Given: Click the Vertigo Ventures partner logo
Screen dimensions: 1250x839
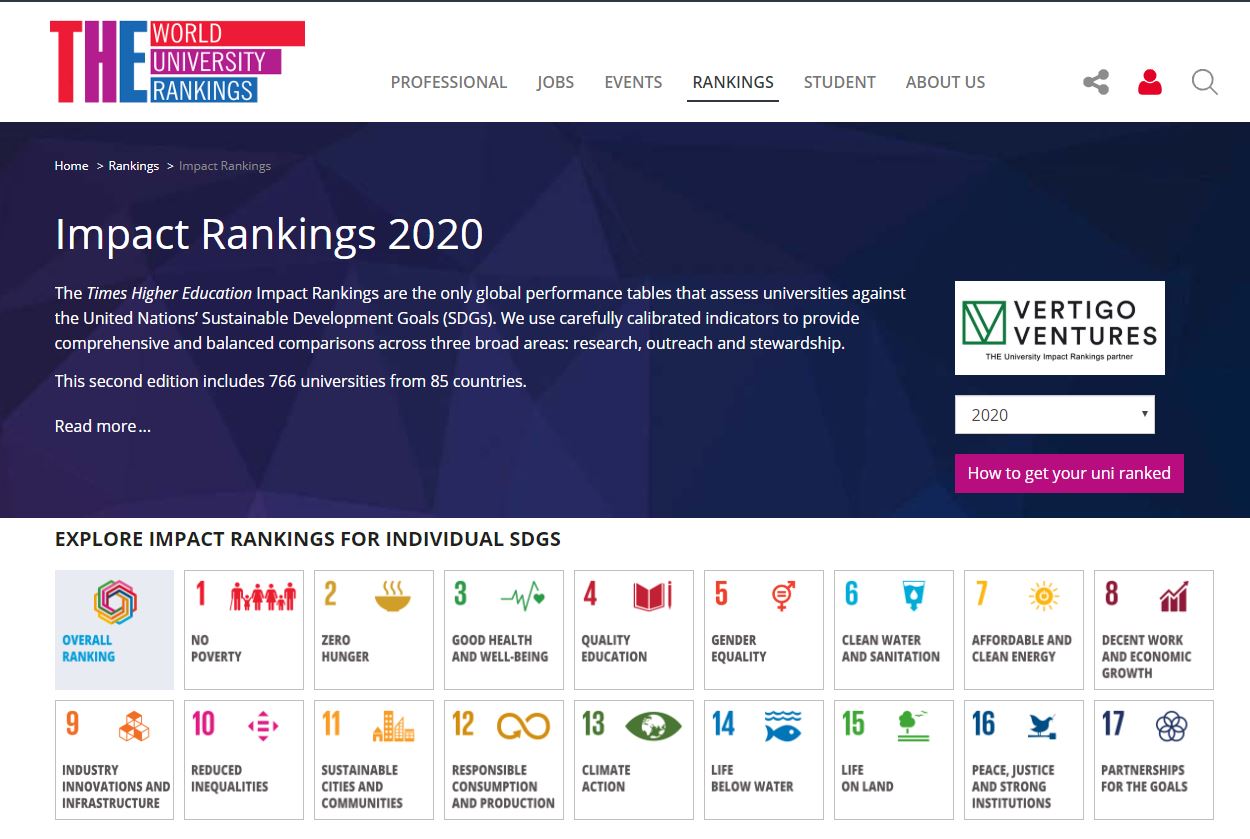Looking at the screenshot, I should (x=1059, y=328).
